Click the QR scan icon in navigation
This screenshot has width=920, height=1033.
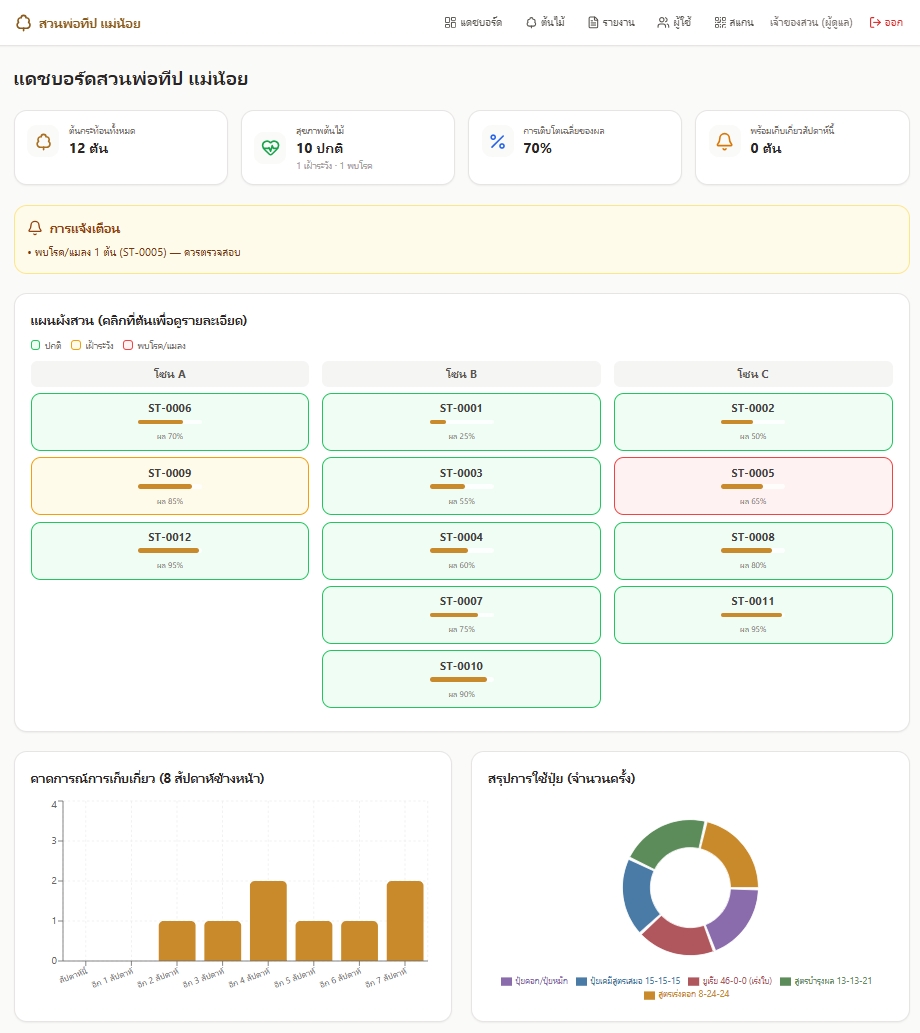point(720,22)
